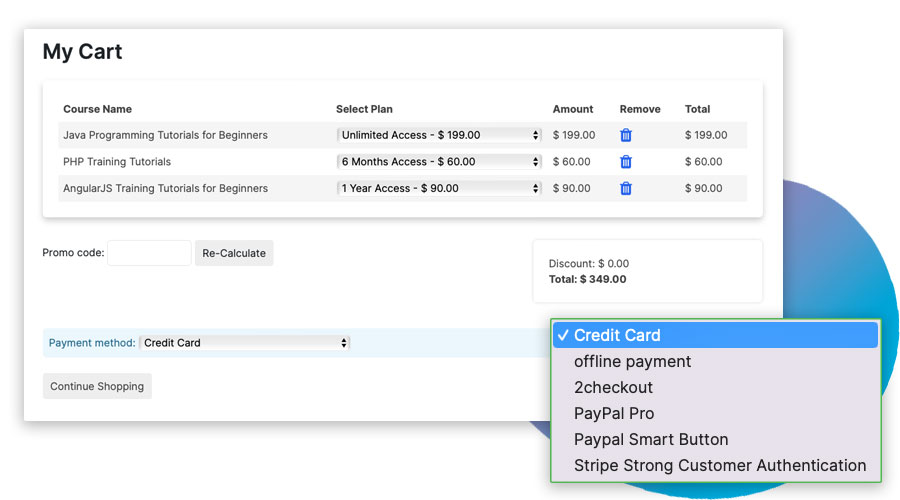Viewport: 900px width, 500px height.
Task: Click the Select Plan column header
Action: [x=364, y=109]
